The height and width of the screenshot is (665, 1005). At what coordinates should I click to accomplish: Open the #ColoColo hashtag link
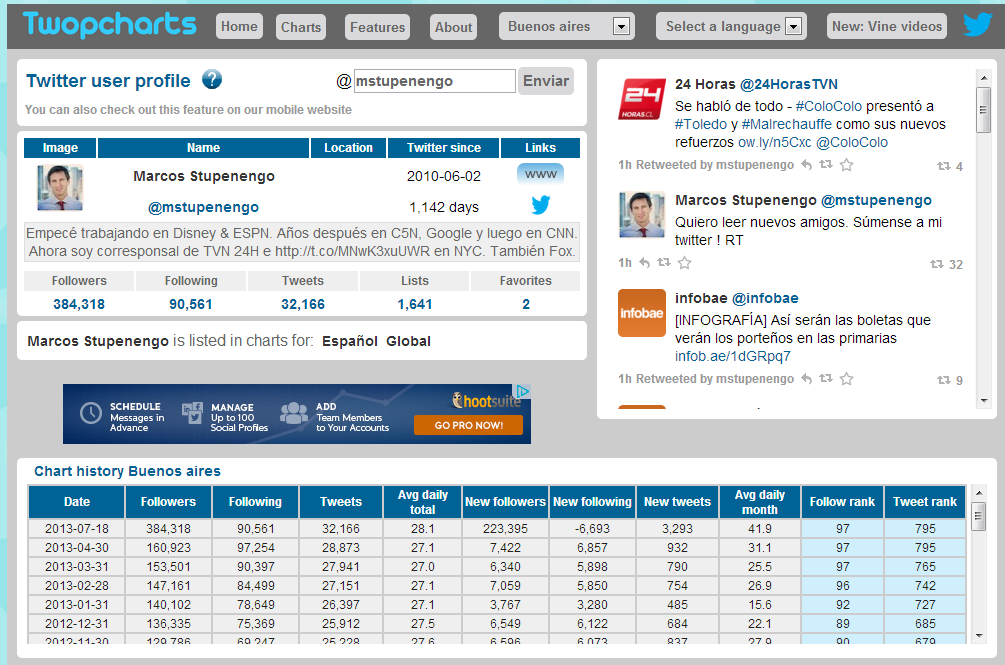[x=829, y=106]
